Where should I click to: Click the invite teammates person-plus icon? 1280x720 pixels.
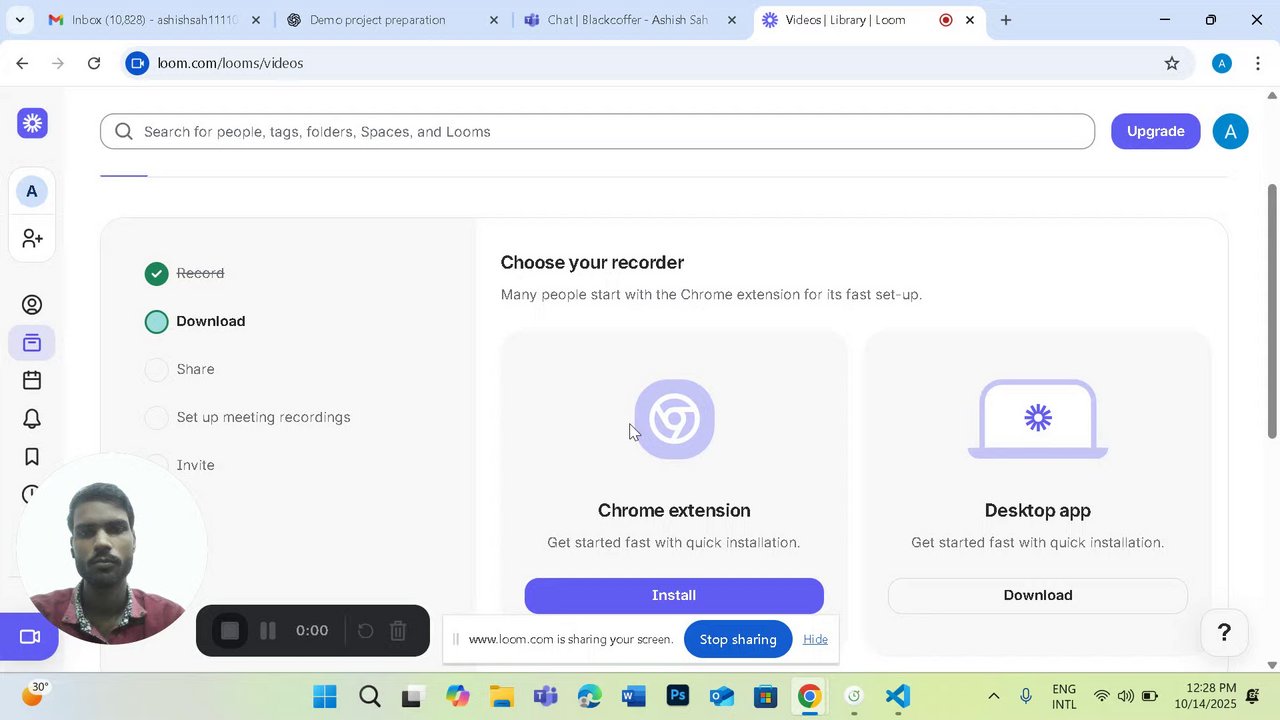click(32, 238)
